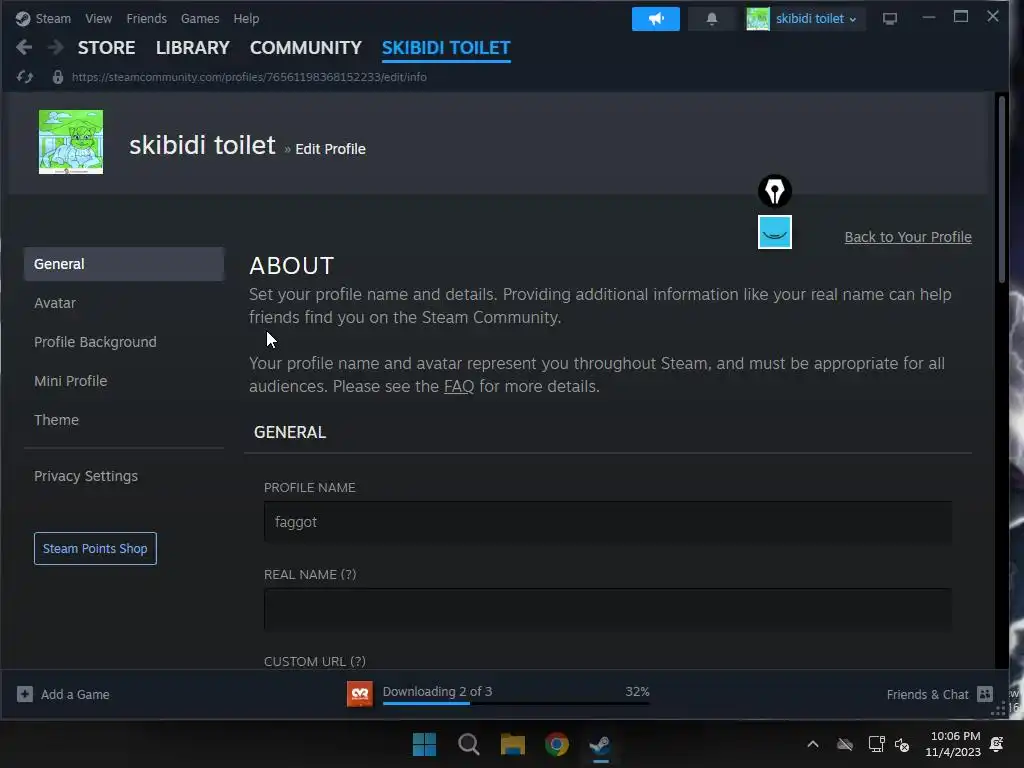
Task: Show hidden system tray icons chevron
Action: point(812,744)
